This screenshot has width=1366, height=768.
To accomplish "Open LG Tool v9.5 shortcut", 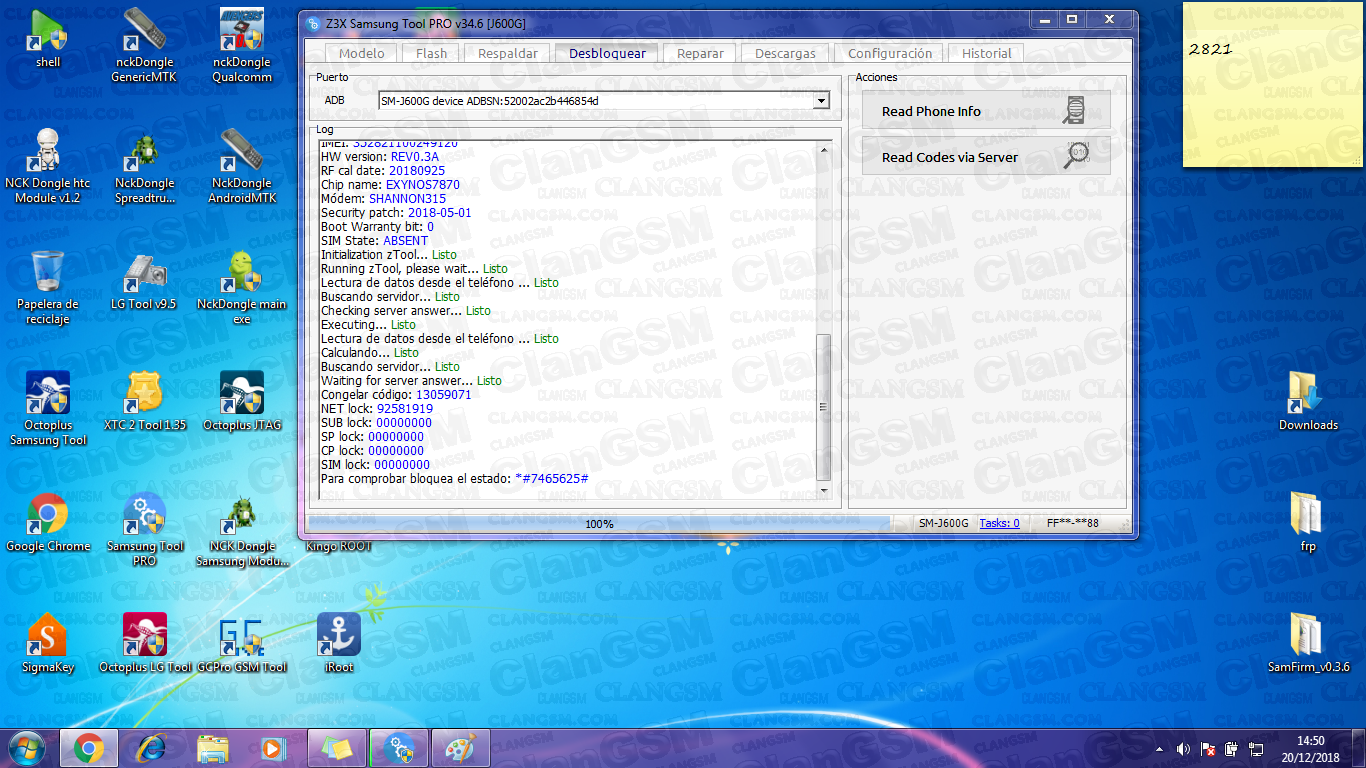I will coord(144,281).
